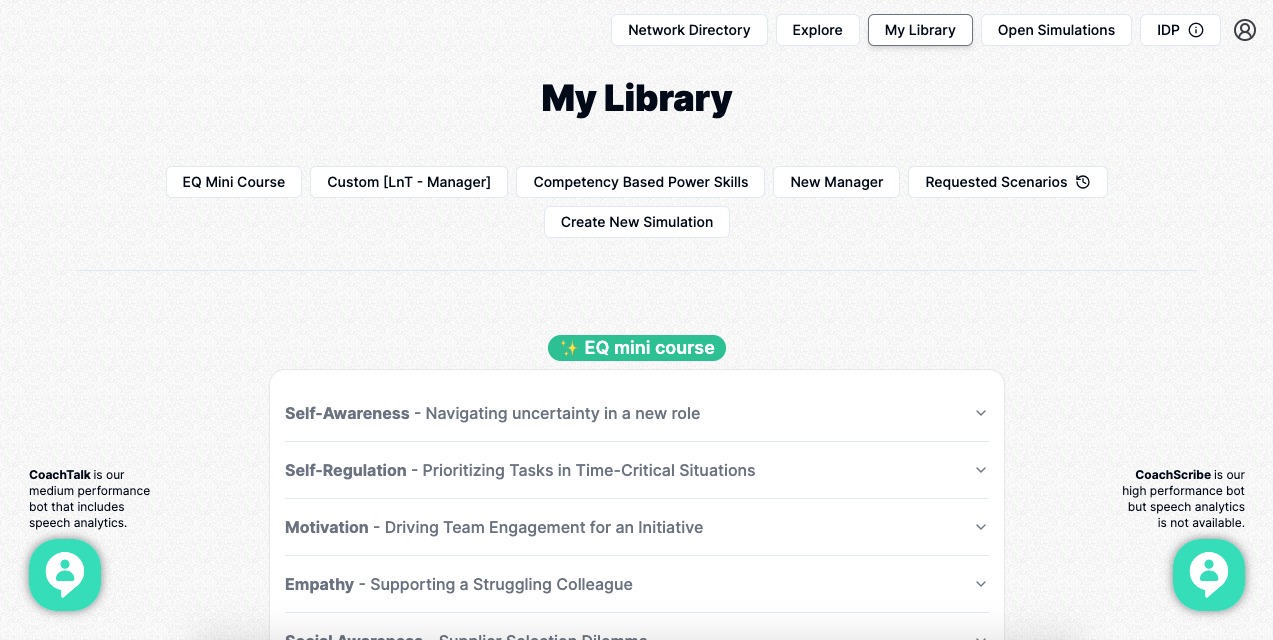Switch to Open Simulations tab
The image size is (1273, 640).
pyautogui.click(x=1056, y=30)
